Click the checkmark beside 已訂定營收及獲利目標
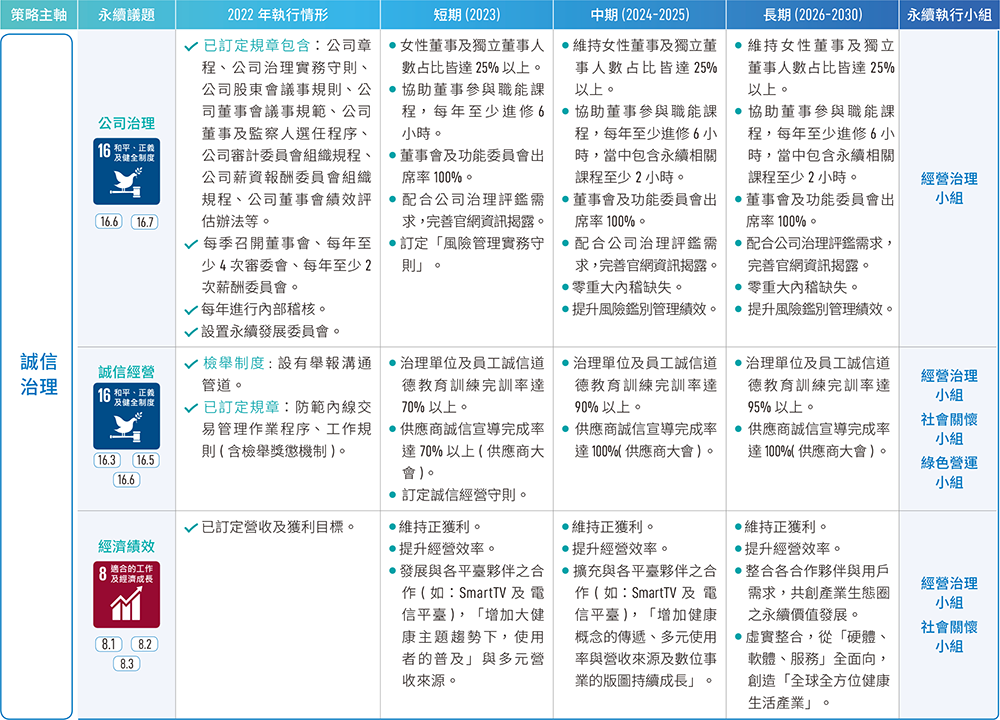The width and height of the screenshot is (1000, 720). point(191,526)
